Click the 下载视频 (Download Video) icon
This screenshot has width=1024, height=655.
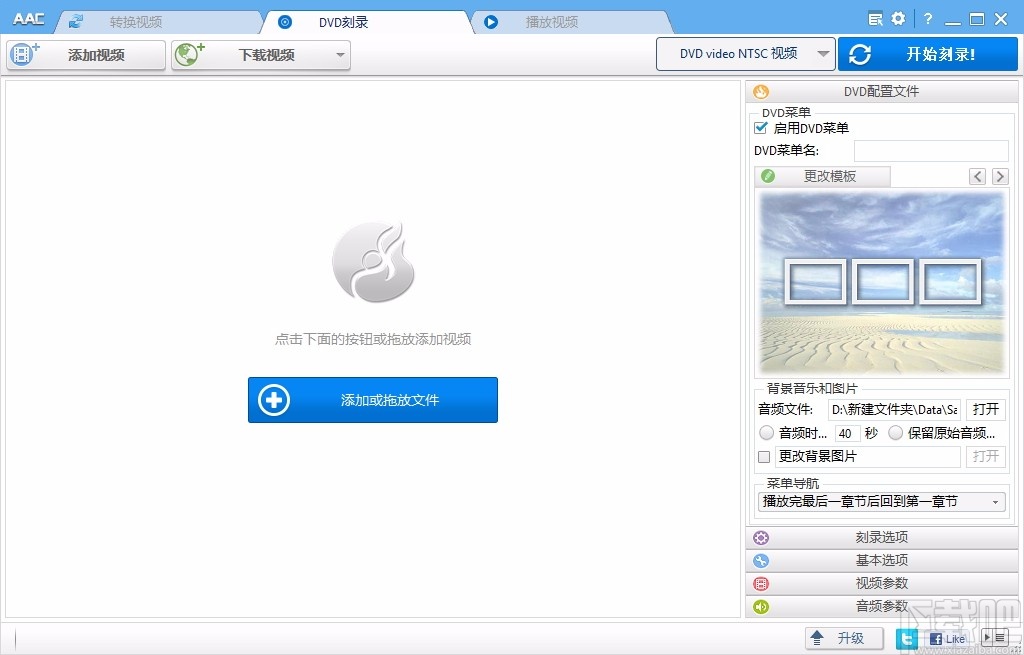188,55
